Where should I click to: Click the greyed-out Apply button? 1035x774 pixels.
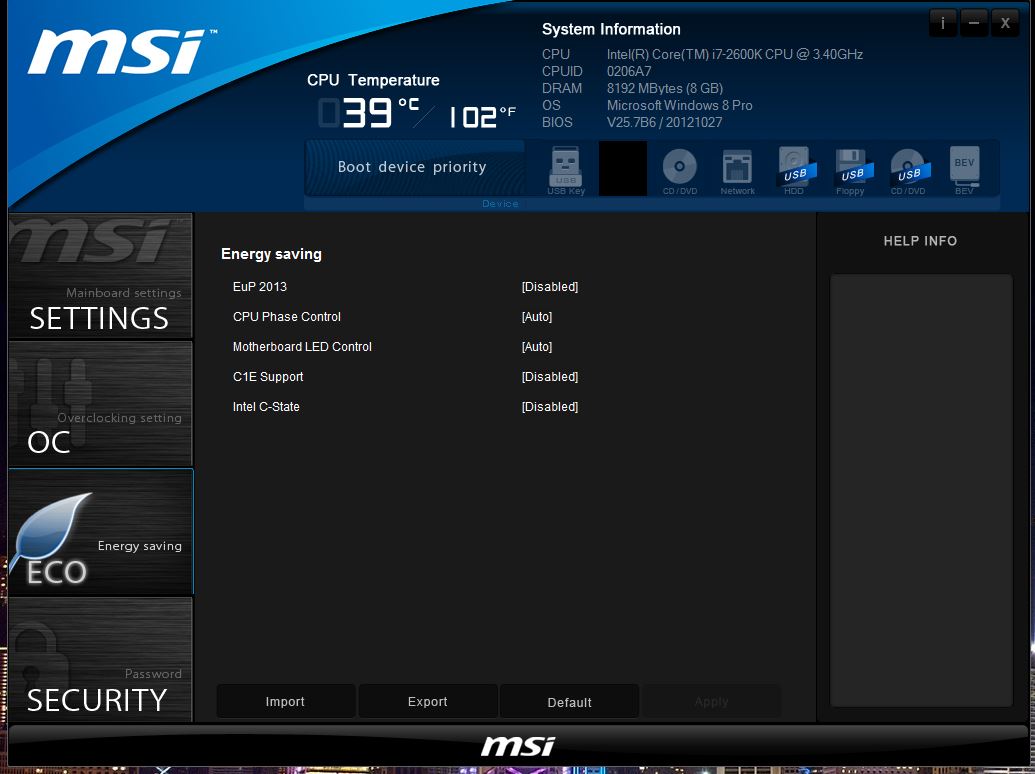(712, 701)
